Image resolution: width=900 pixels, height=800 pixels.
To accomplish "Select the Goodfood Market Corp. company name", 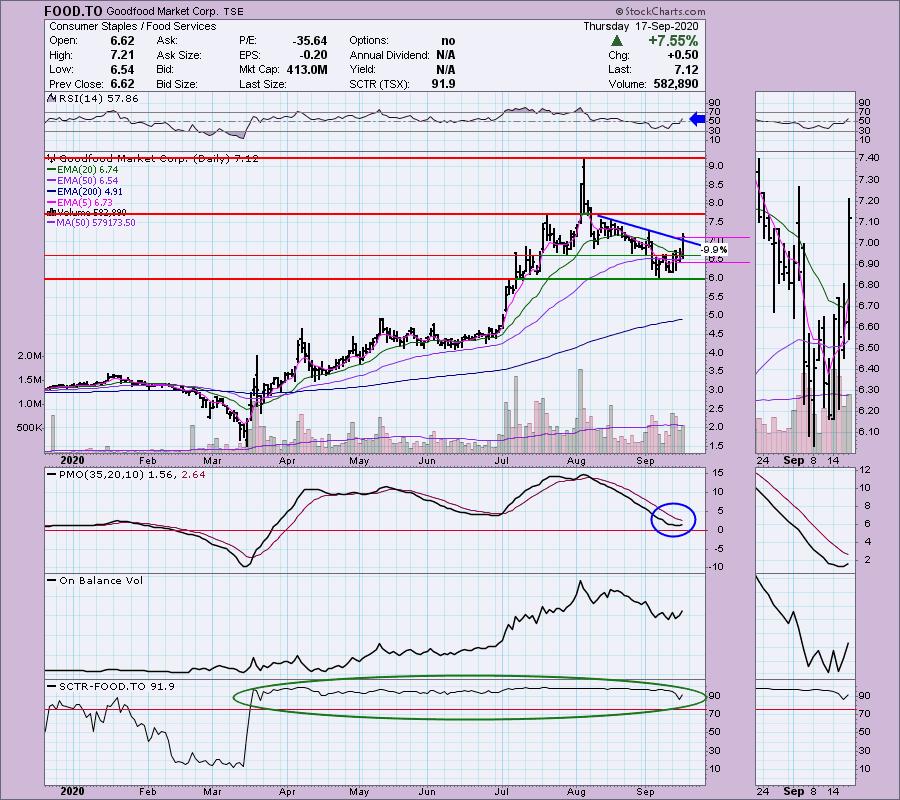I will coord(162,11).
